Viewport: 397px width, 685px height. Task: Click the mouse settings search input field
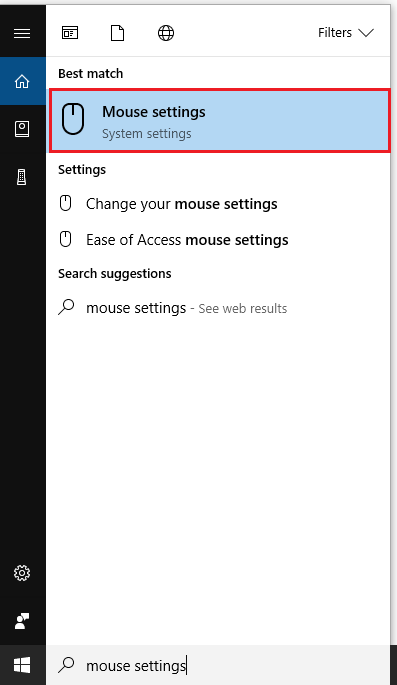coord(217,665)
